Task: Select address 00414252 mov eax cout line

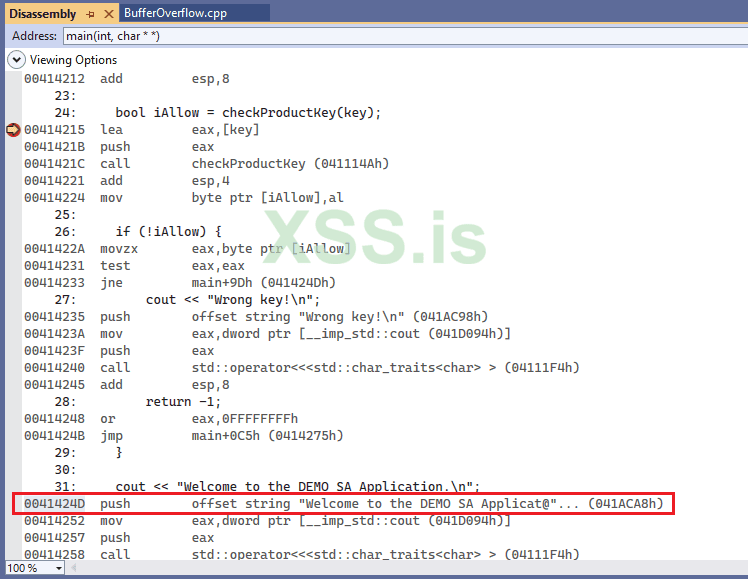Action: 268,521
